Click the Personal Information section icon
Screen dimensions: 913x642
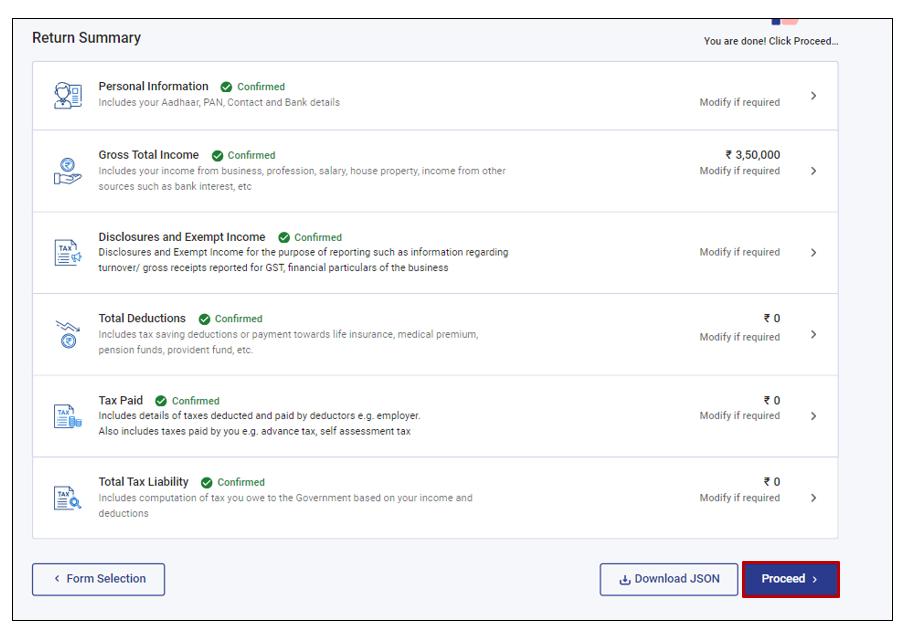click(67, 95)
